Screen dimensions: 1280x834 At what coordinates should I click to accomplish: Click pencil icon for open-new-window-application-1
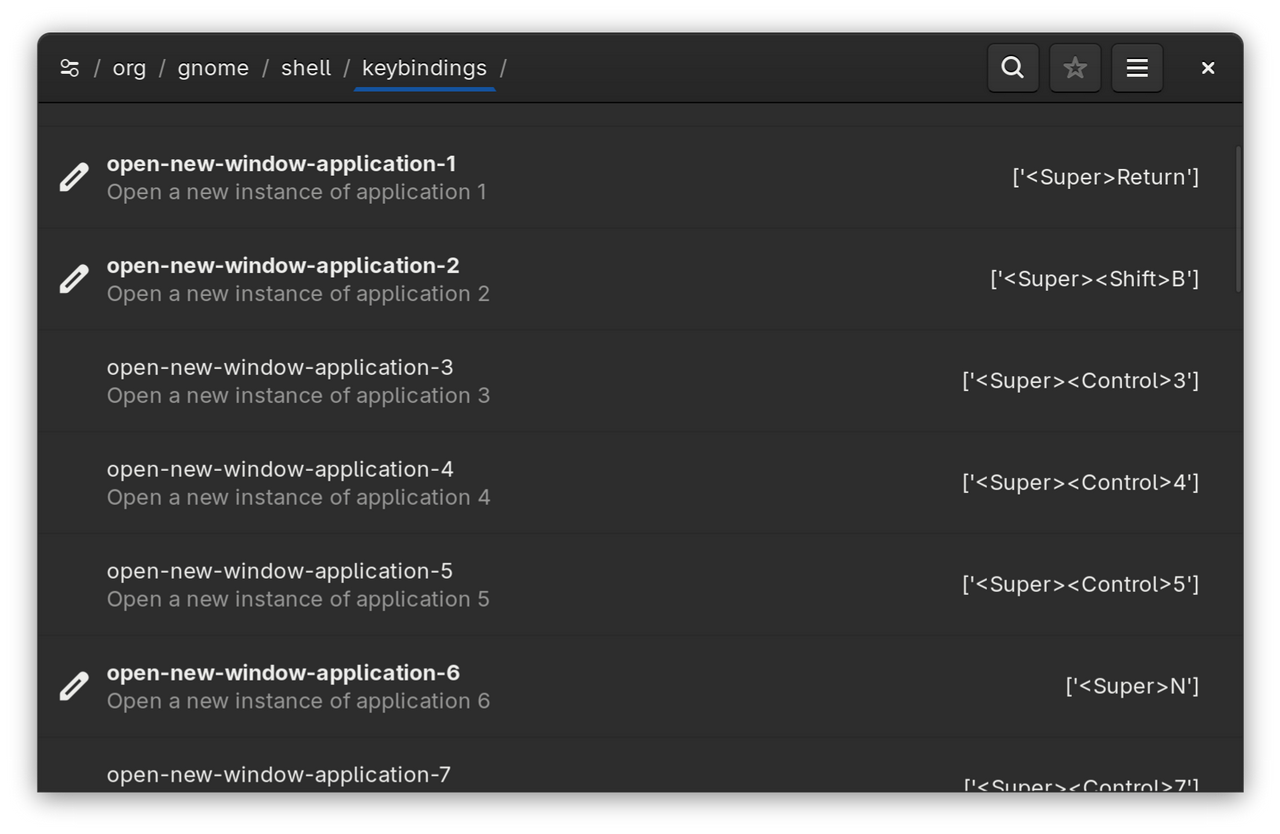click(74, 178)
